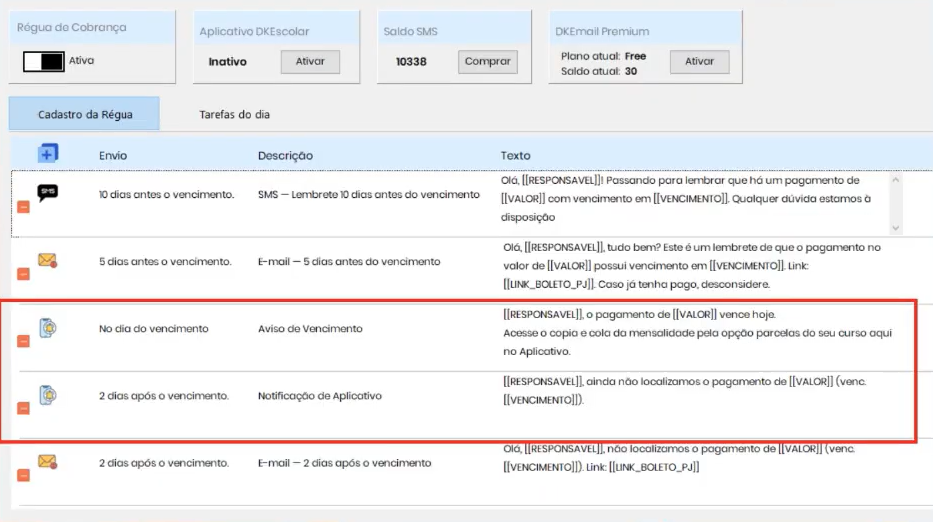The width and height of the screenshot is (933, 522).
Task: Click the app notification icon for No dia do vencimento
Action: pyautogui.click(x=48, y=328)
